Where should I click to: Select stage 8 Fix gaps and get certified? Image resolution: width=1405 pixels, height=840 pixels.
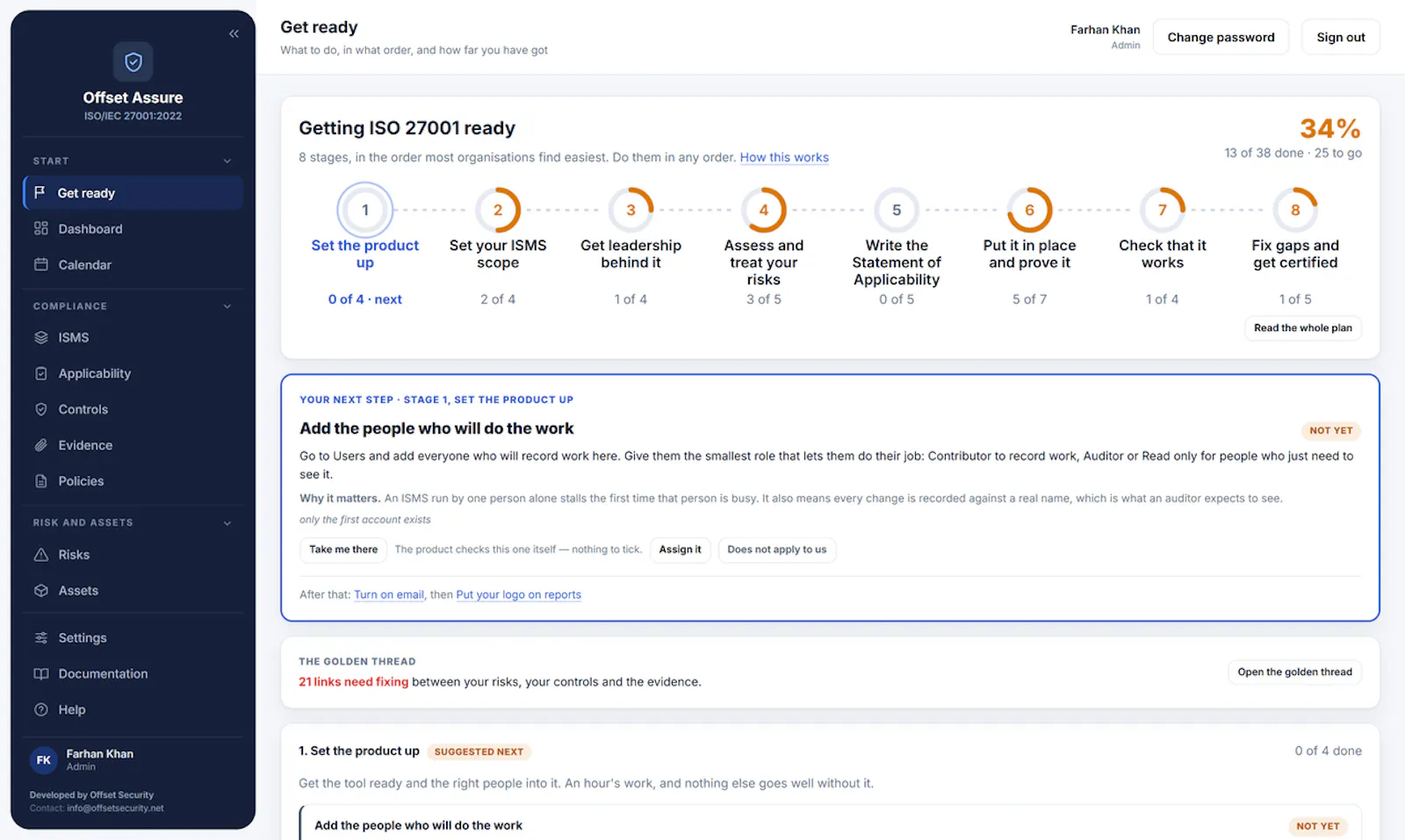click(x=1295, y=246)
